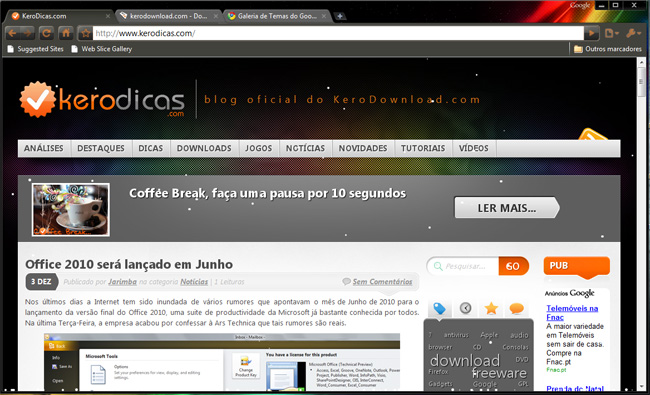Select the clock recent posts tab icon
Screen dimensions: 650x395
(x=466, y=308)
